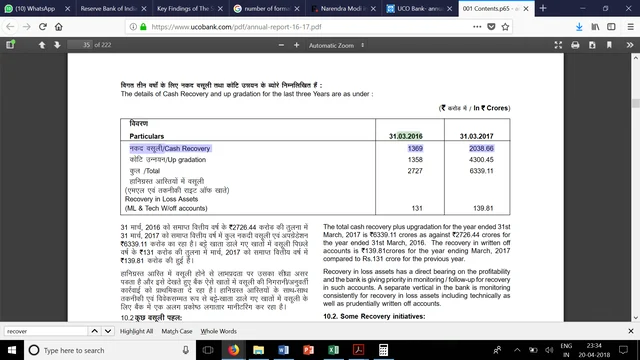This screenshot has width=640, height=360.
Task: Show hidden system tray icons chevron
Action: click(517, 350)
